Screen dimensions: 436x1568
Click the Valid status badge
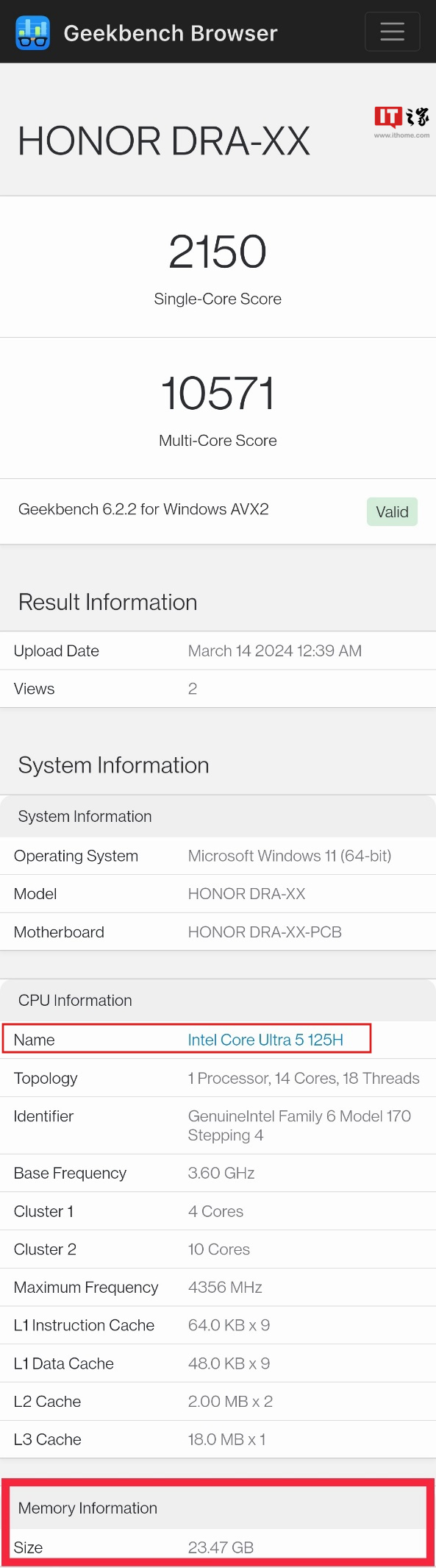click(x=392, y=511)
